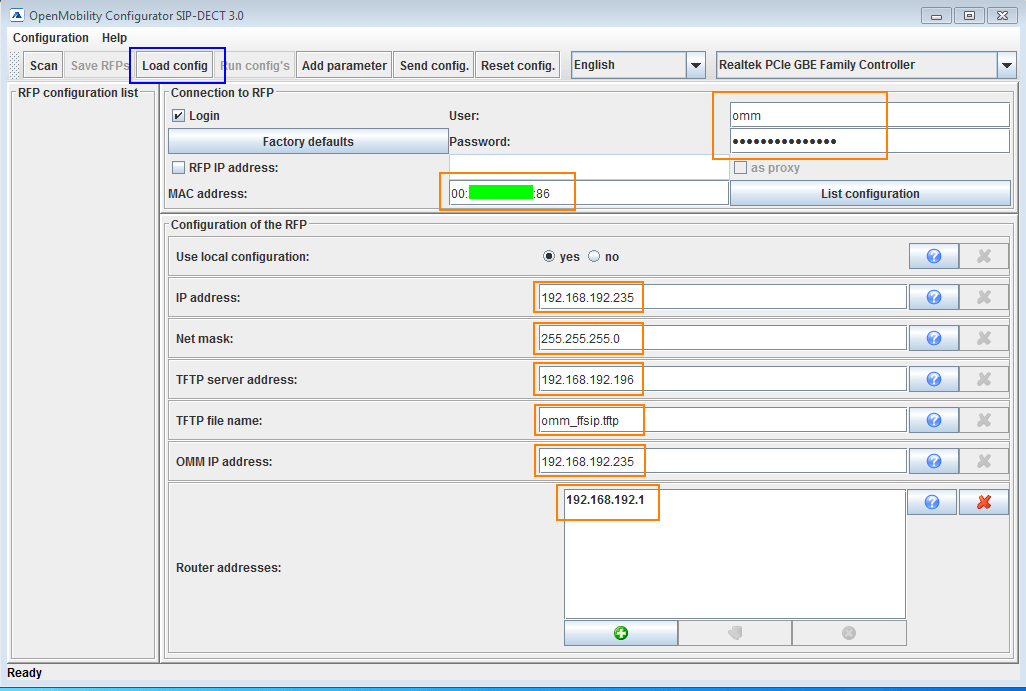Click the Load config button
Screen dimensions: 1026x691
pyautogui.click(x=175, y=66)
